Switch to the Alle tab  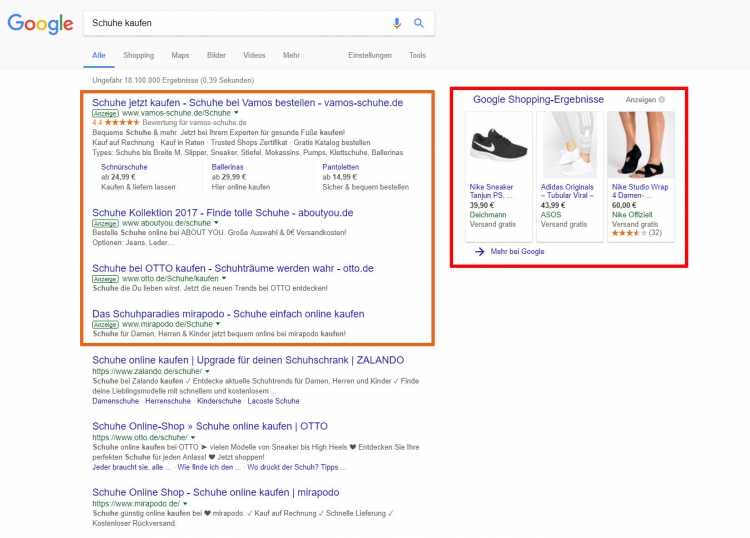(99, 55)
